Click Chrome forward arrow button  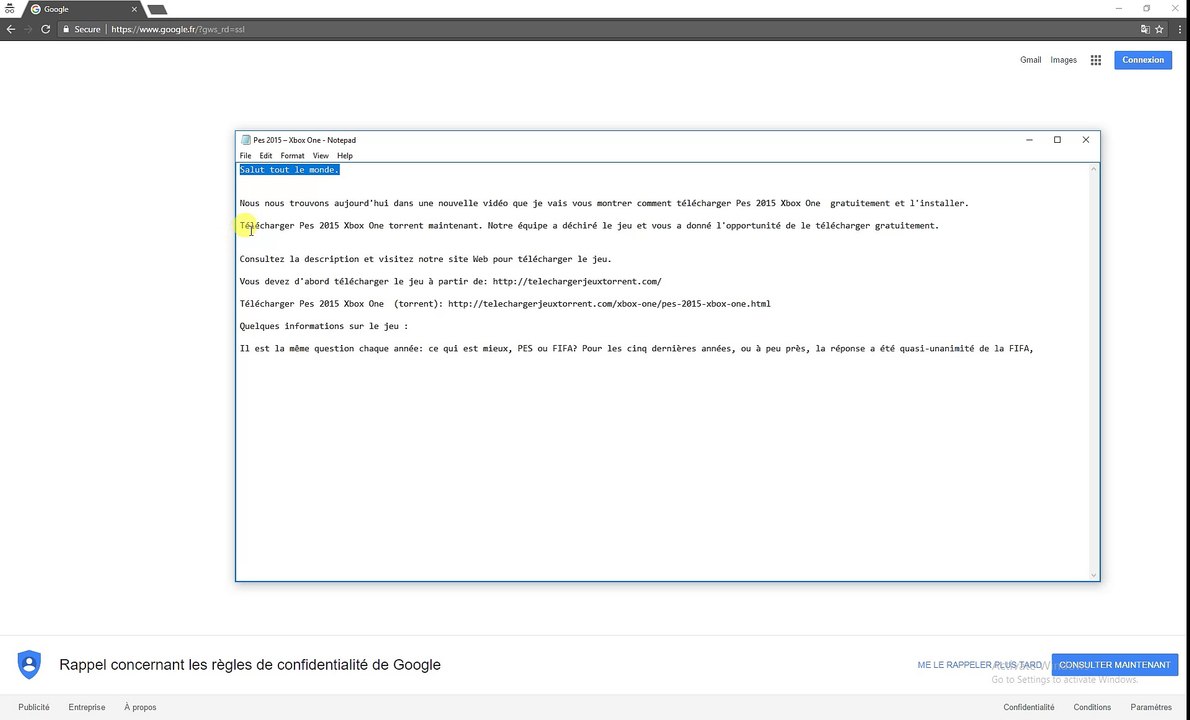coord(28,30)
